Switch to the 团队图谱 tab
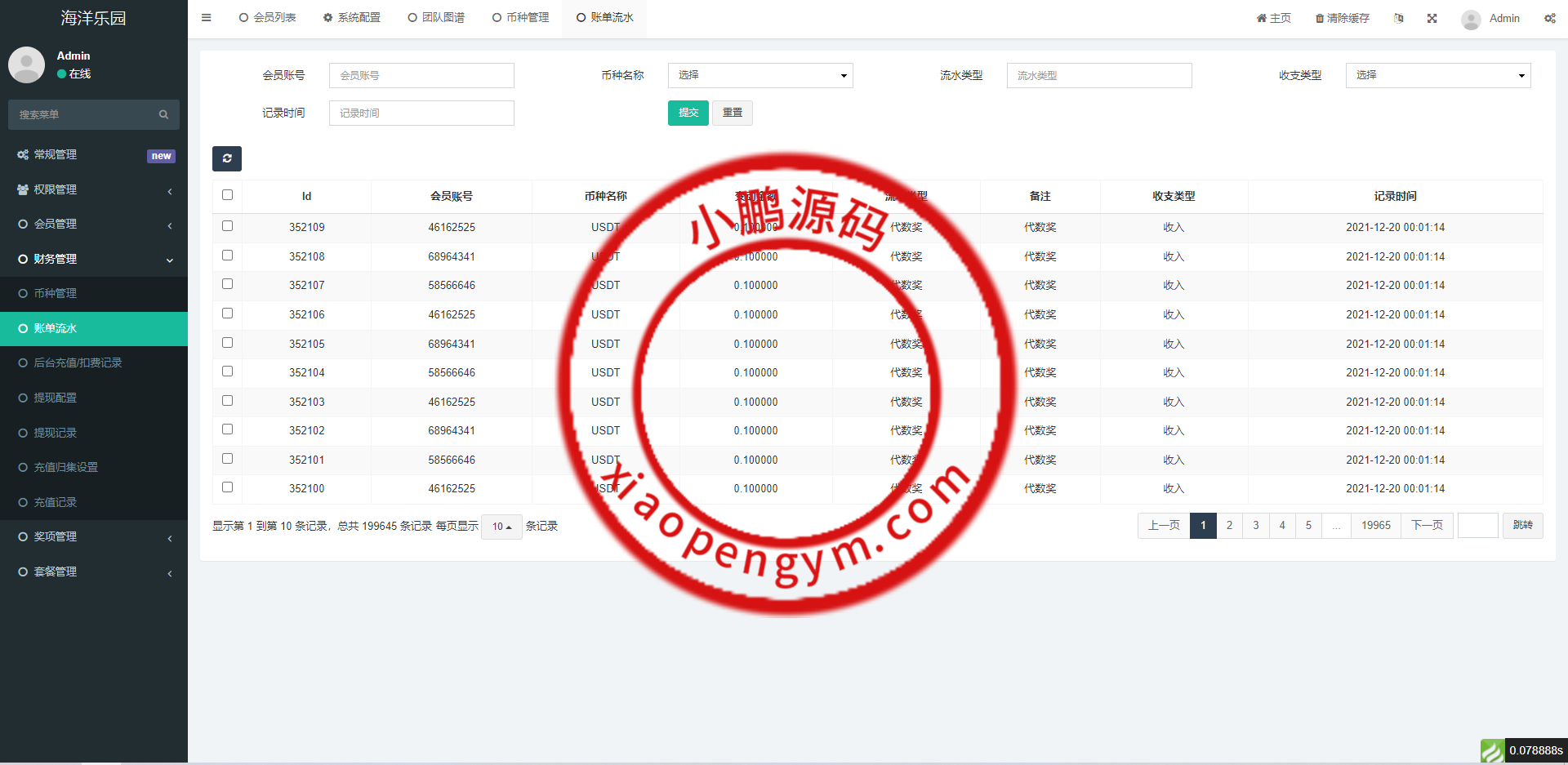This screenshot has width=1568, height=765. [x=436, y=17]
